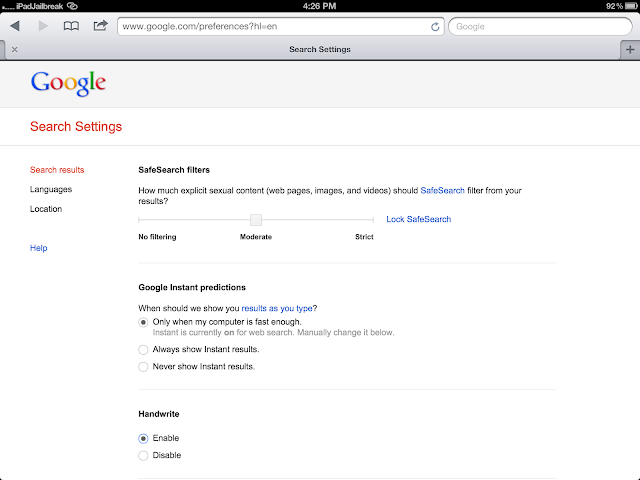The width and height of the screenshot is (640, 480).
Task: Click the SafeSearch filter slider handle
Action: pos(256,219)
